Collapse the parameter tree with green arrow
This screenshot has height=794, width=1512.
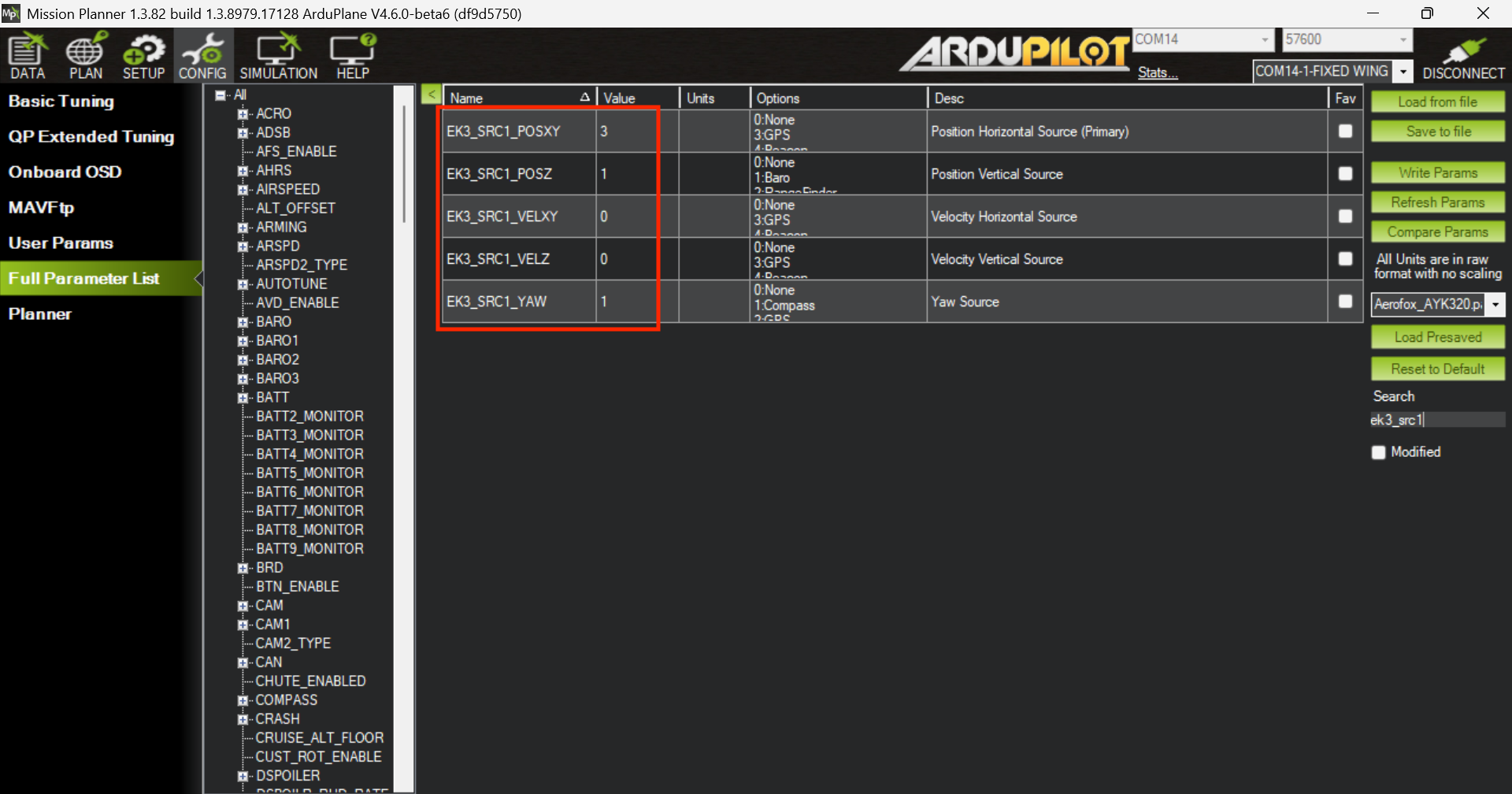(x=431, y=95)
